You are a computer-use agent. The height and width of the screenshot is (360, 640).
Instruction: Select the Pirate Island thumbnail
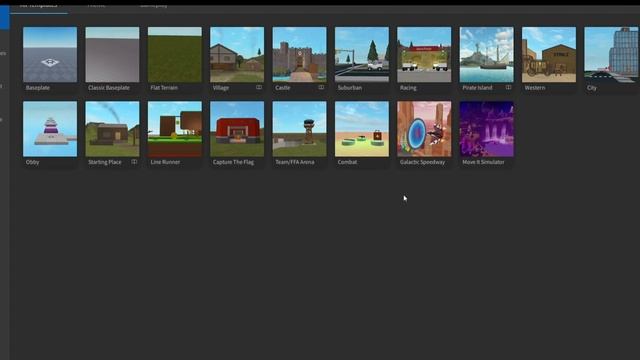pos(487,55)
